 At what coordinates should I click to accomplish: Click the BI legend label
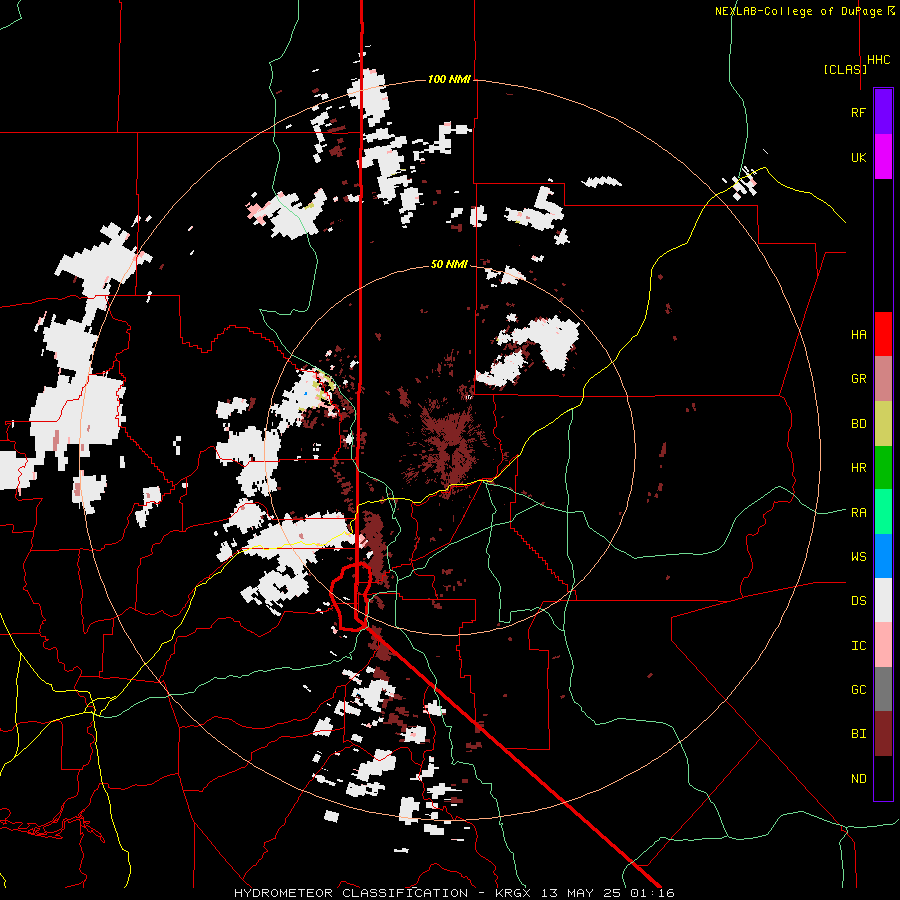[x=858, y=734]
